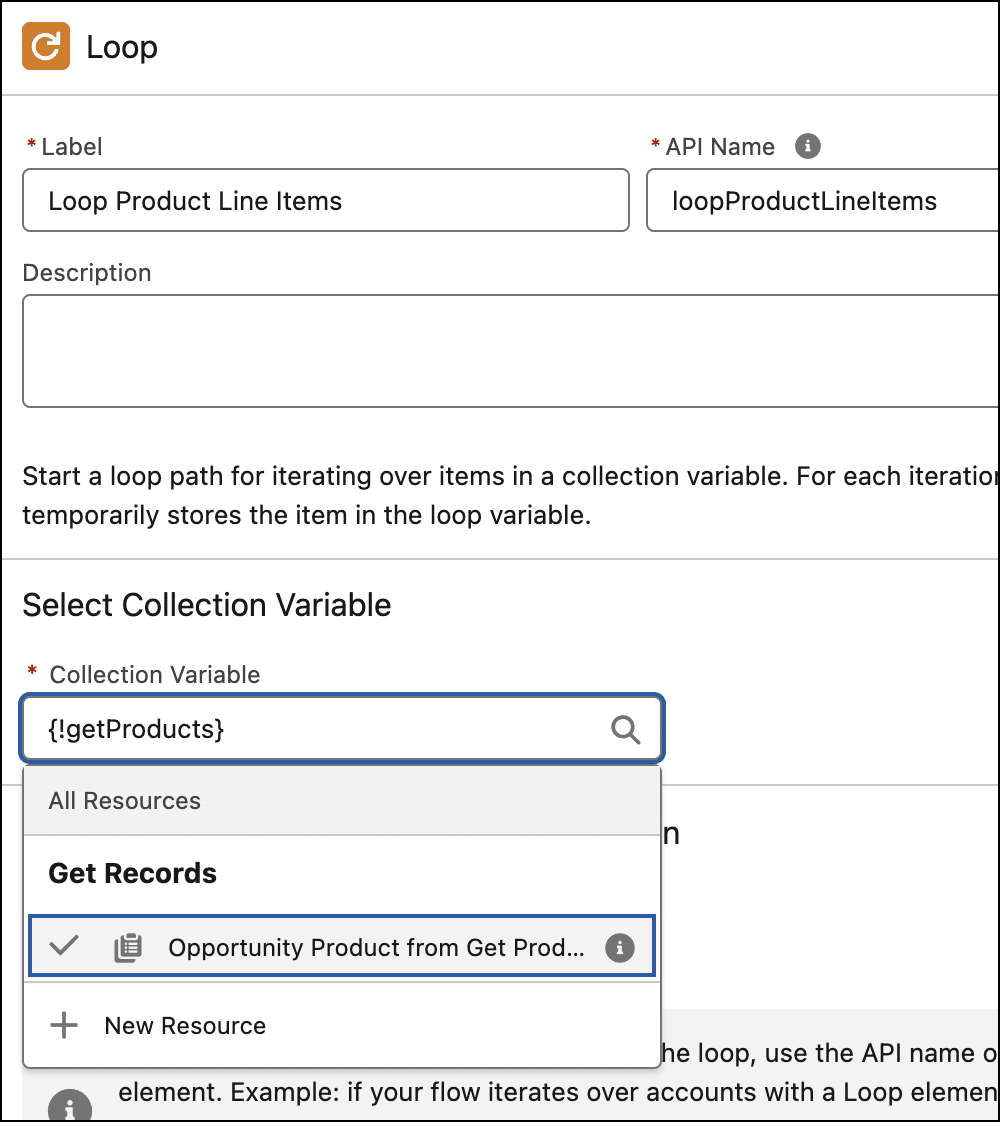Click the orange Loop element icon

coord(46,47)
